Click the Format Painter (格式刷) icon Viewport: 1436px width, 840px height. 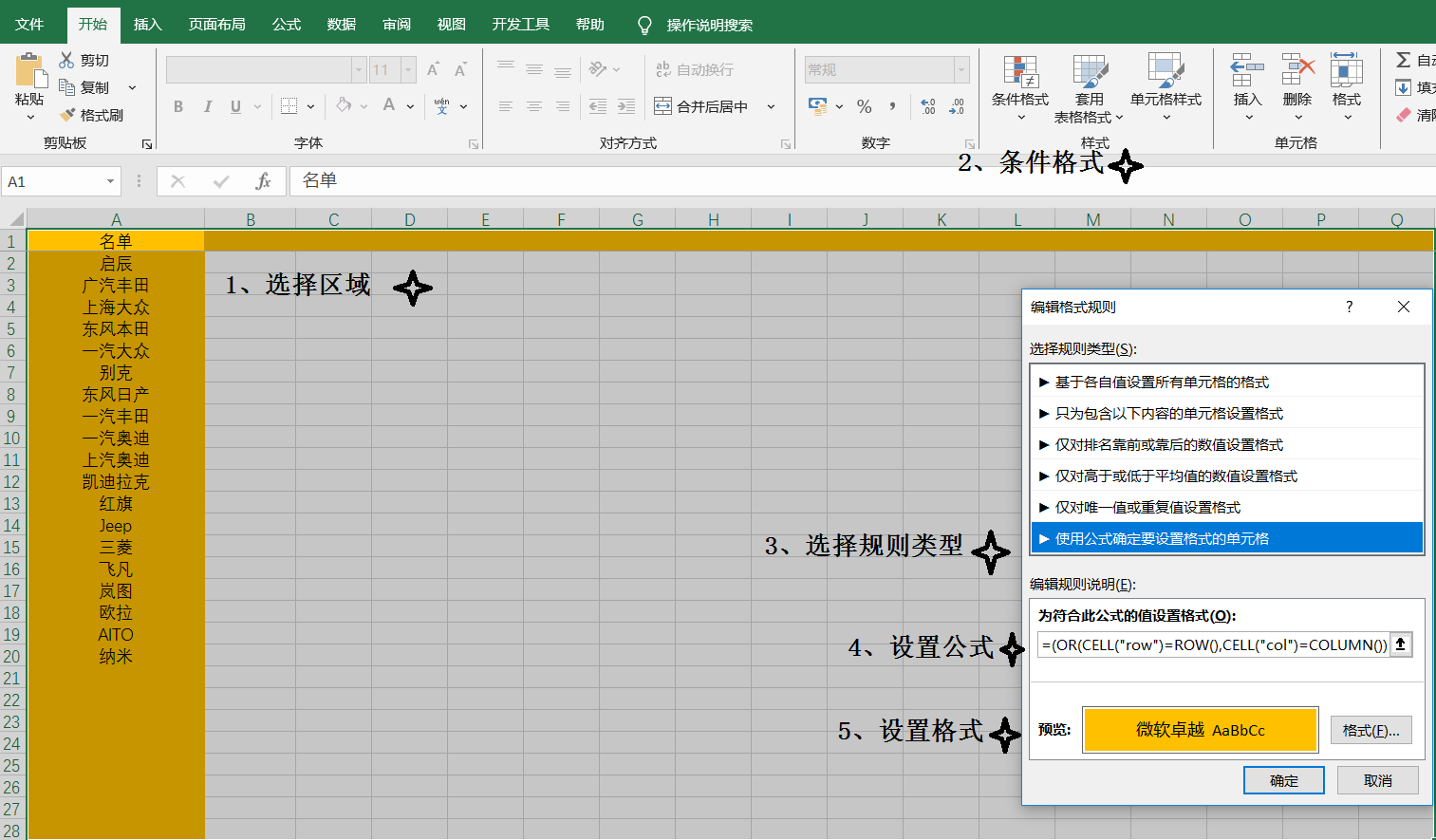coord(67,115)
